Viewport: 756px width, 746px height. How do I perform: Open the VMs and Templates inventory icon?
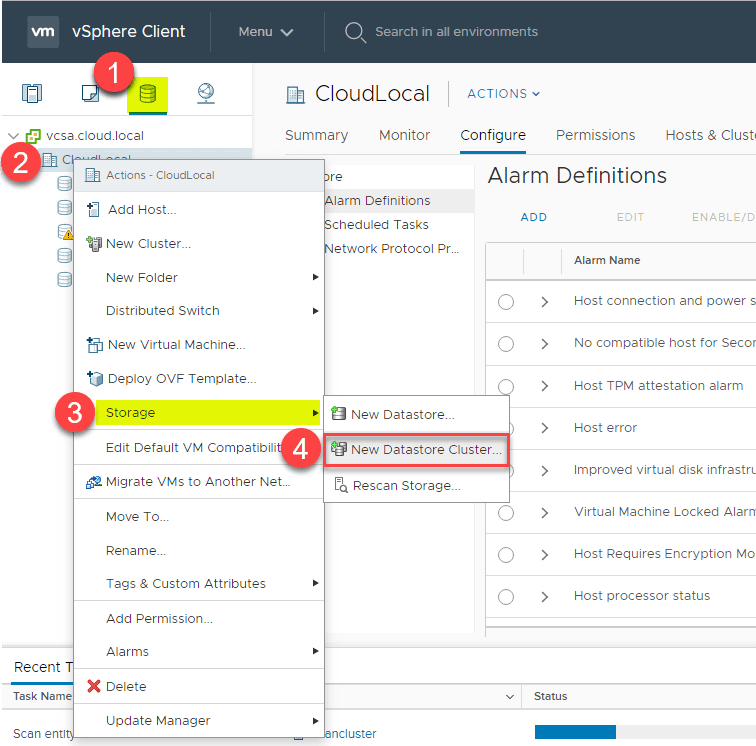coord(90,93)
